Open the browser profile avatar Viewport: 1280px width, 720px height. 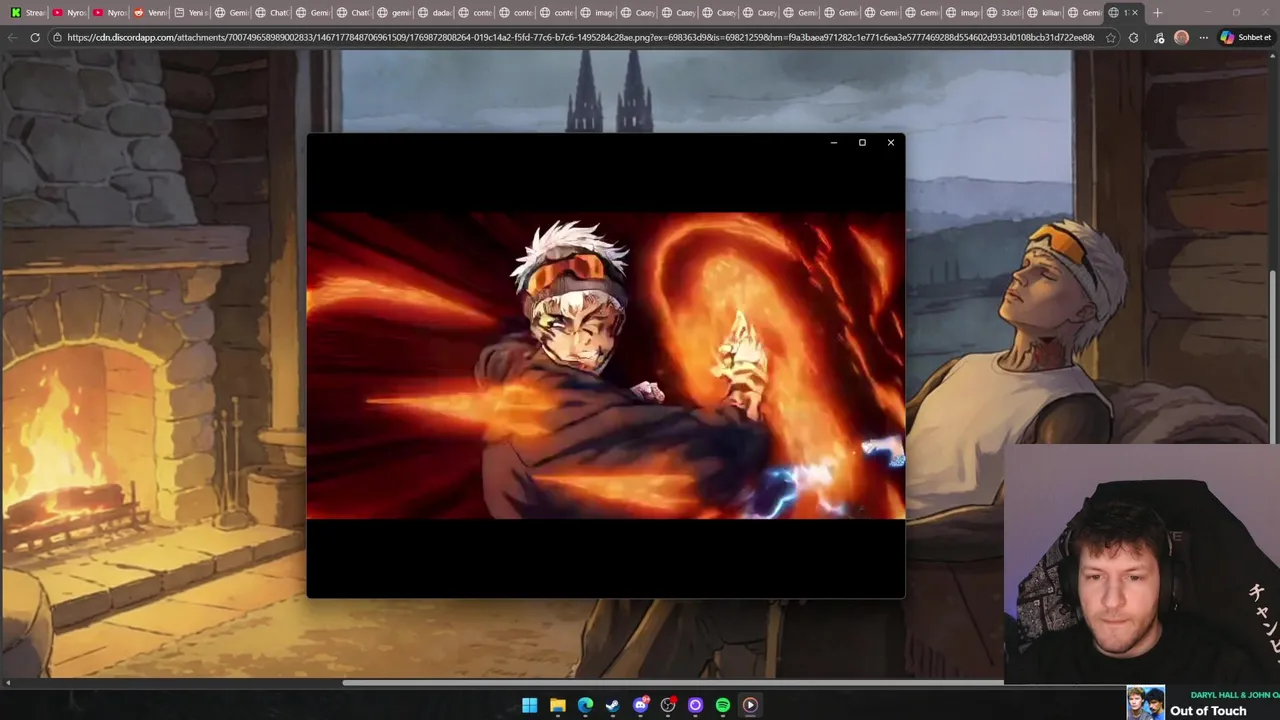pyautogui.click(x=1181, y=37)
